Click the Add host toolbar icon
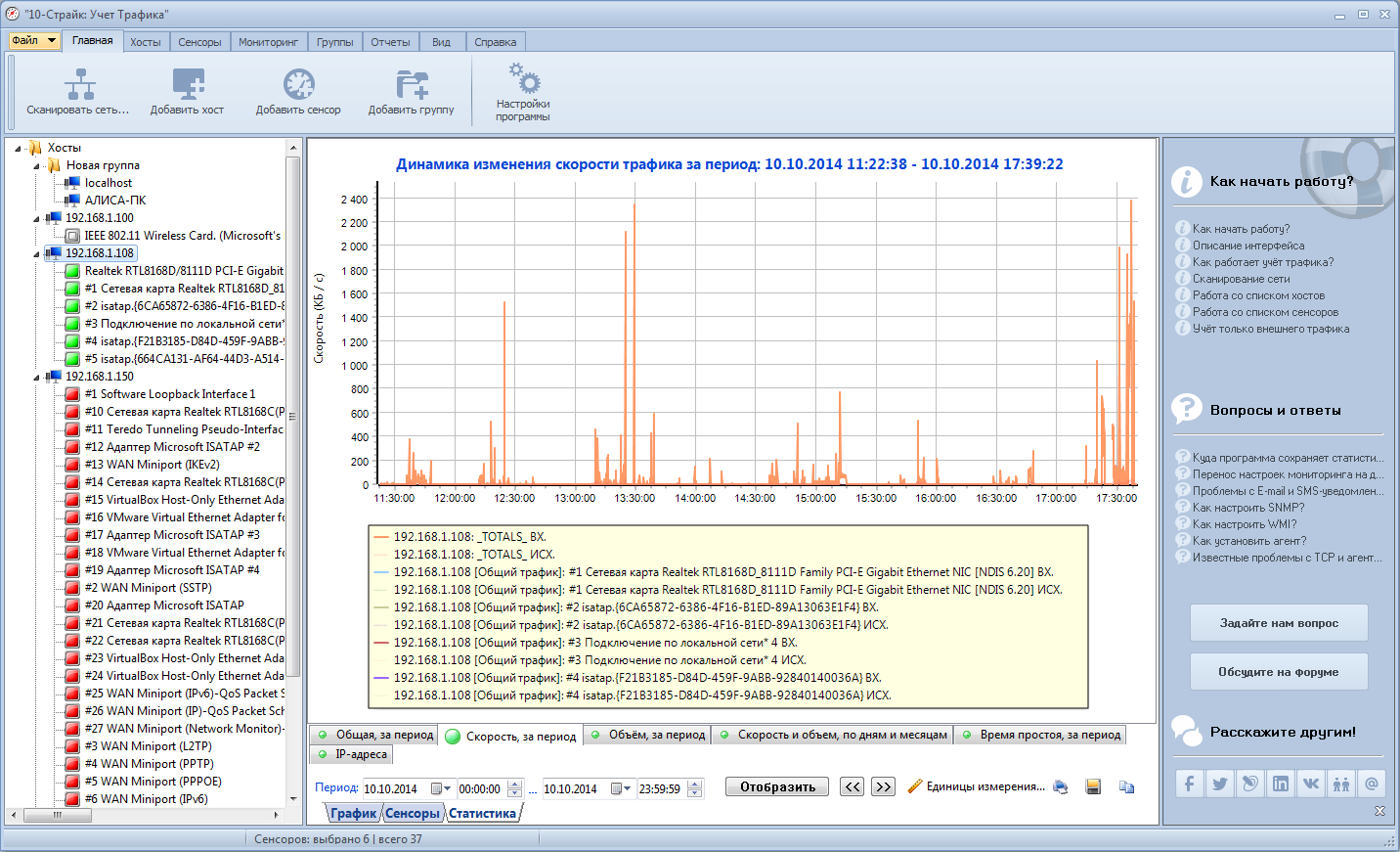The image size is (1400, 852). (188, 85)
